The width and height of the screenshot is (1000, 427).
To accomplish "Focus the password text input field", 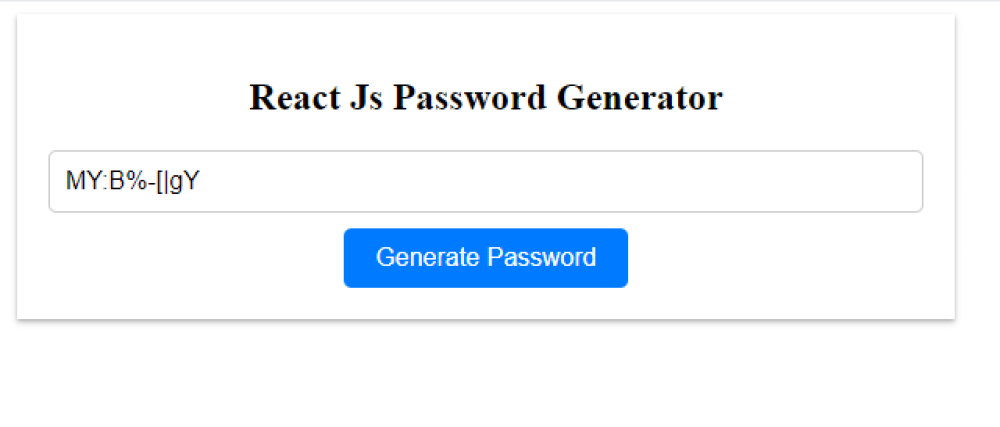I will 485,182.
